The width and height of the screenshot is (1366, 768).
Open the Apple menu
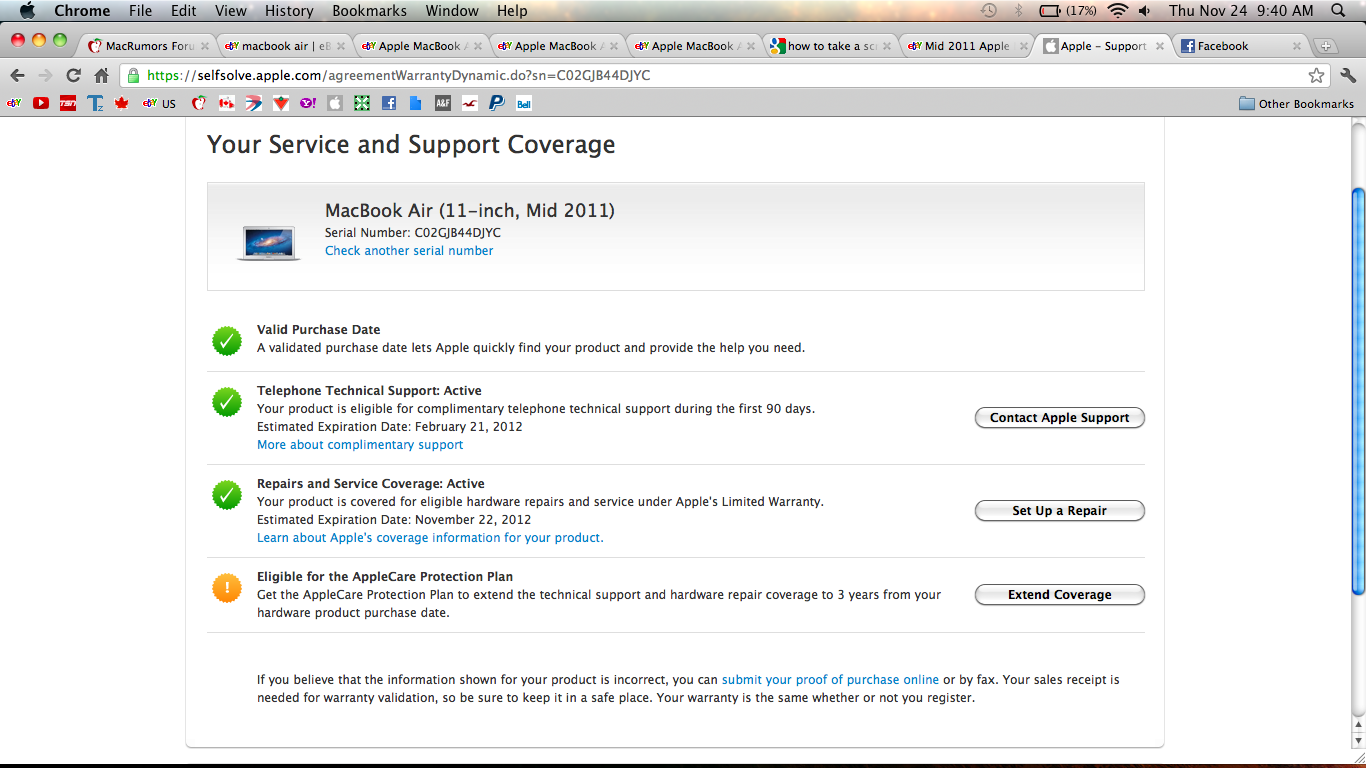pyautogui.click(x=27, y=11)
